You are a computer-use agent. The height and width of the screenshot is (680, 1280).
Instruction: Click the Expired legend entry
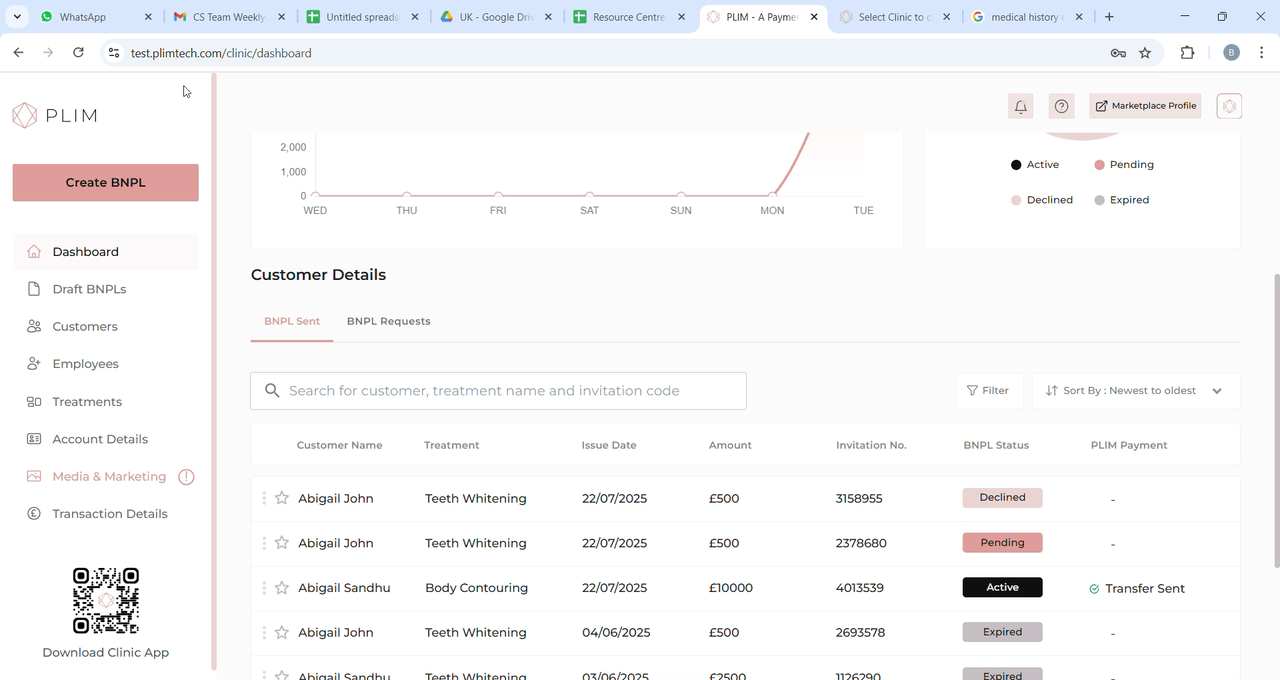coord(1122,200)
